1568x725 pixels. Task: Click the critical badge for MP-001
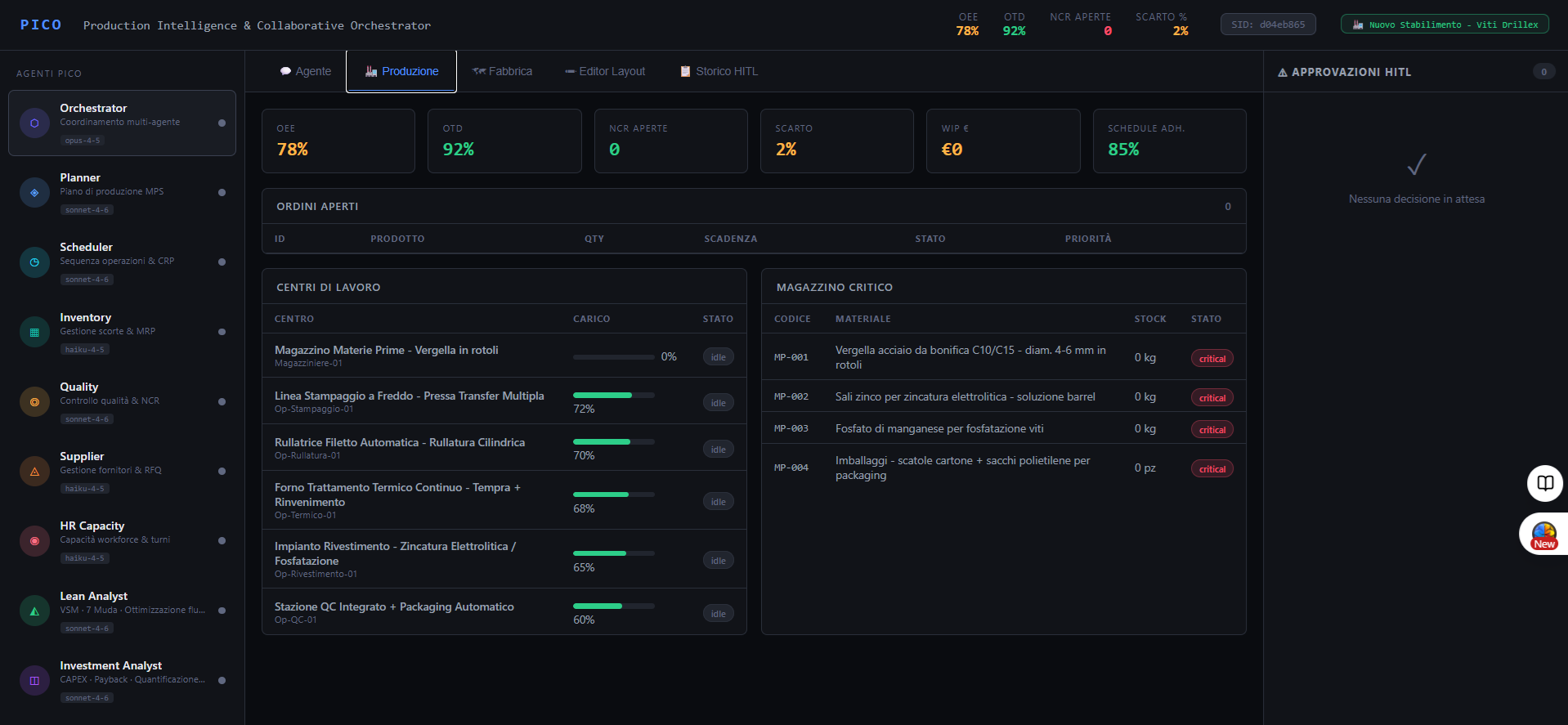click(x=1212, y=359)
